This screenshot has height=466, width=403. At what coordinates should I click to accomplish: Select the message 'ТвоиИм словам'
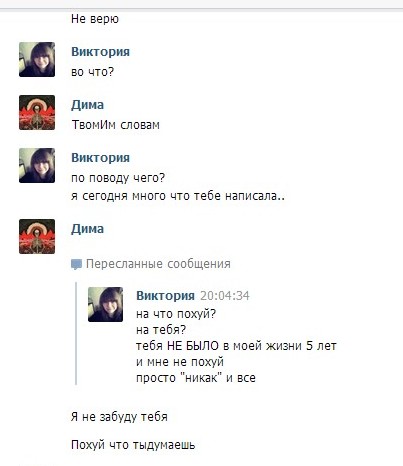[116, 125]
